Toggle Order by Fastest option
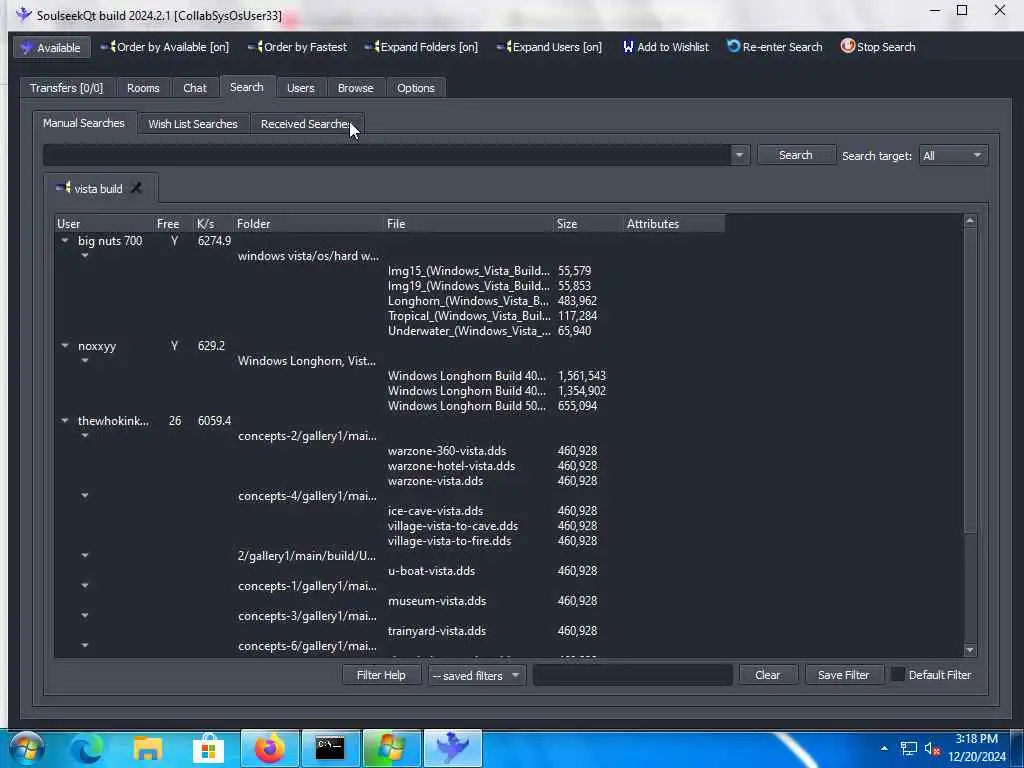 click(297, 47)
